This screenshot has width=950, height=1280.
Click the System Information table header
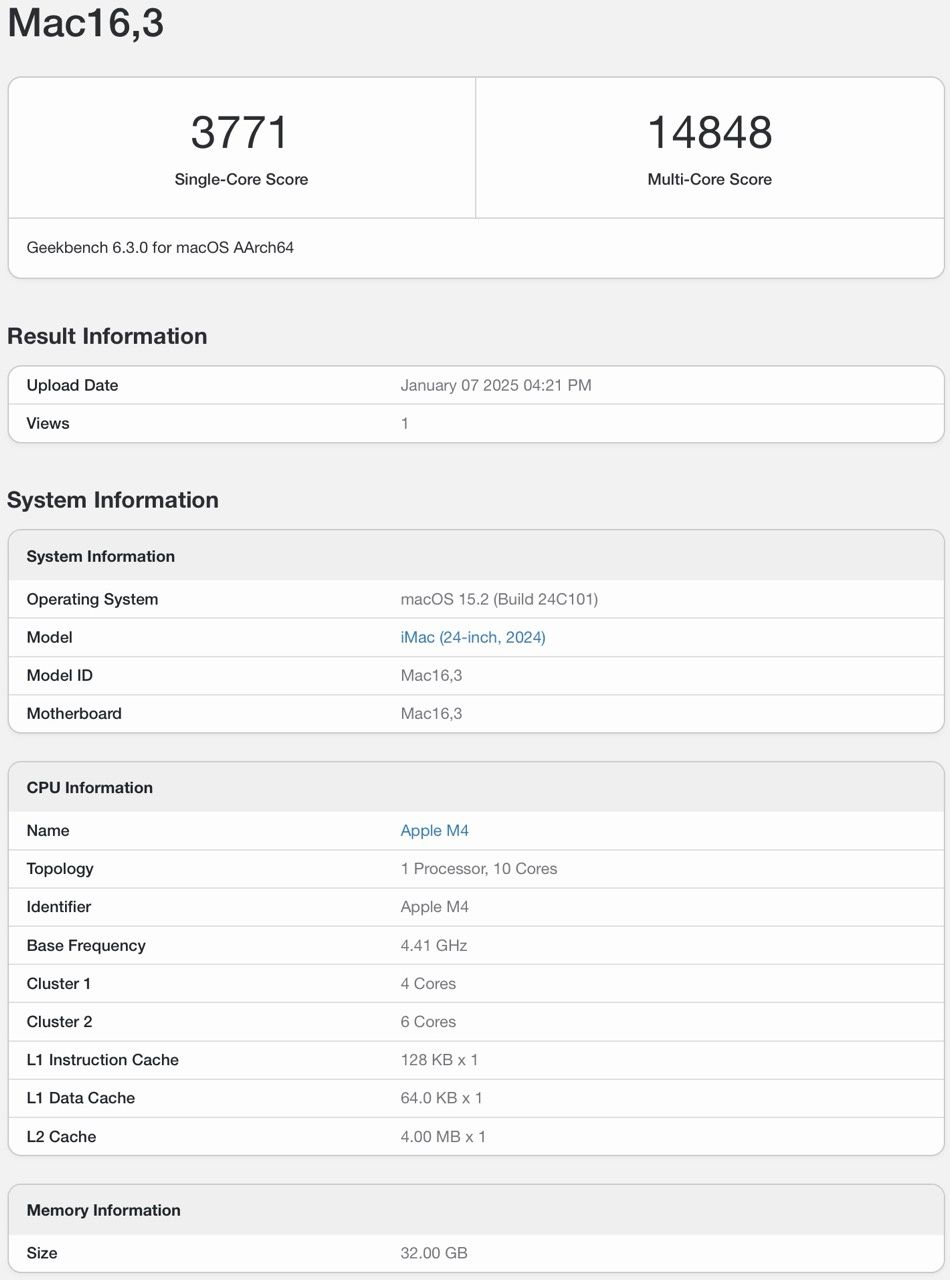point(100,556)
